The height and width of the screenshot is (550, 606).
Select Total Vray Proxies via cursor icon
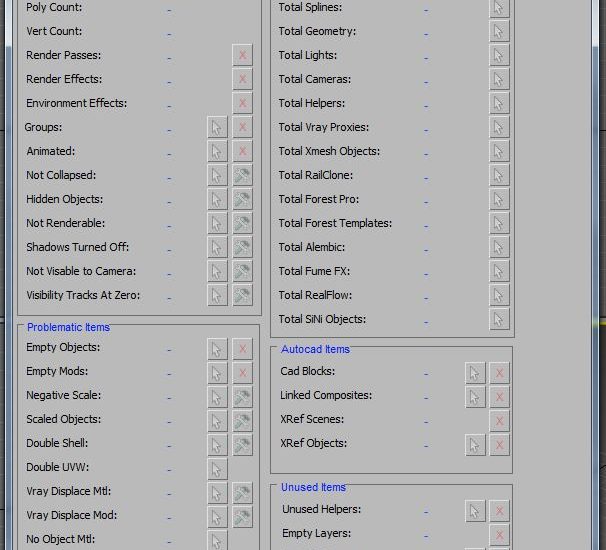499,128
